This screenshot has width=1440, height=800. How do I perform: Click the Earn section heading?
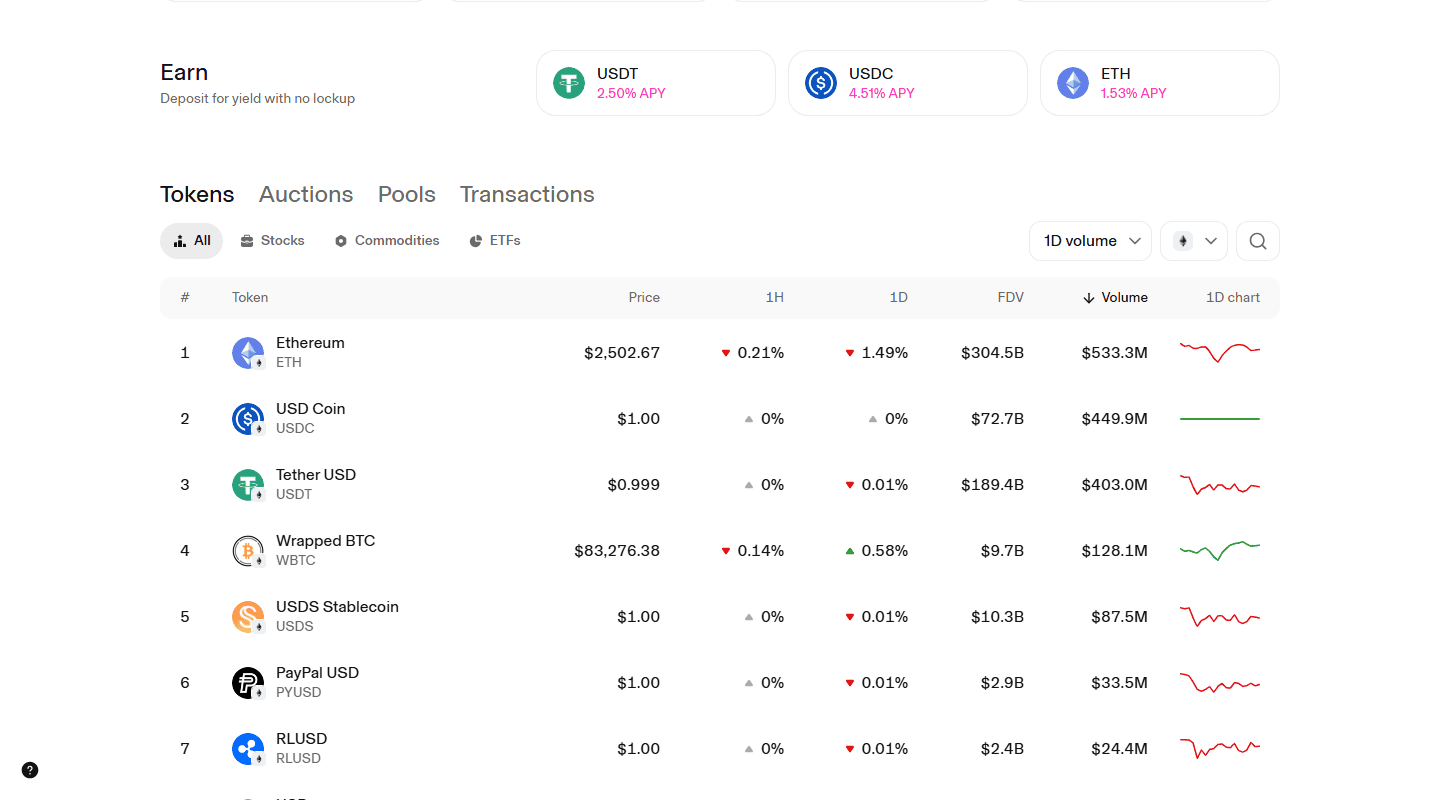(x=184, y=72)
